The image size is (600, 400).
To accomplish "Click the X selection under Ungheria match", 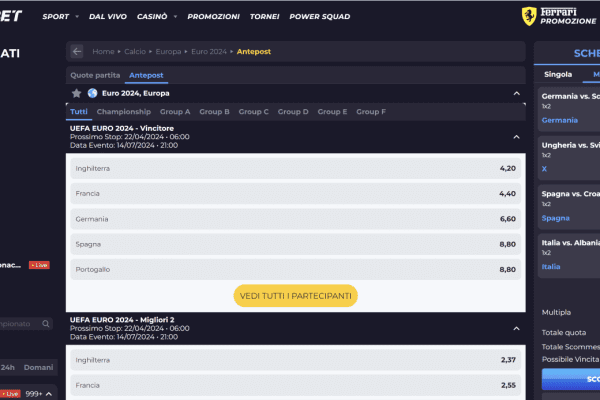I will pyautogui.click(x=544, y=169).
